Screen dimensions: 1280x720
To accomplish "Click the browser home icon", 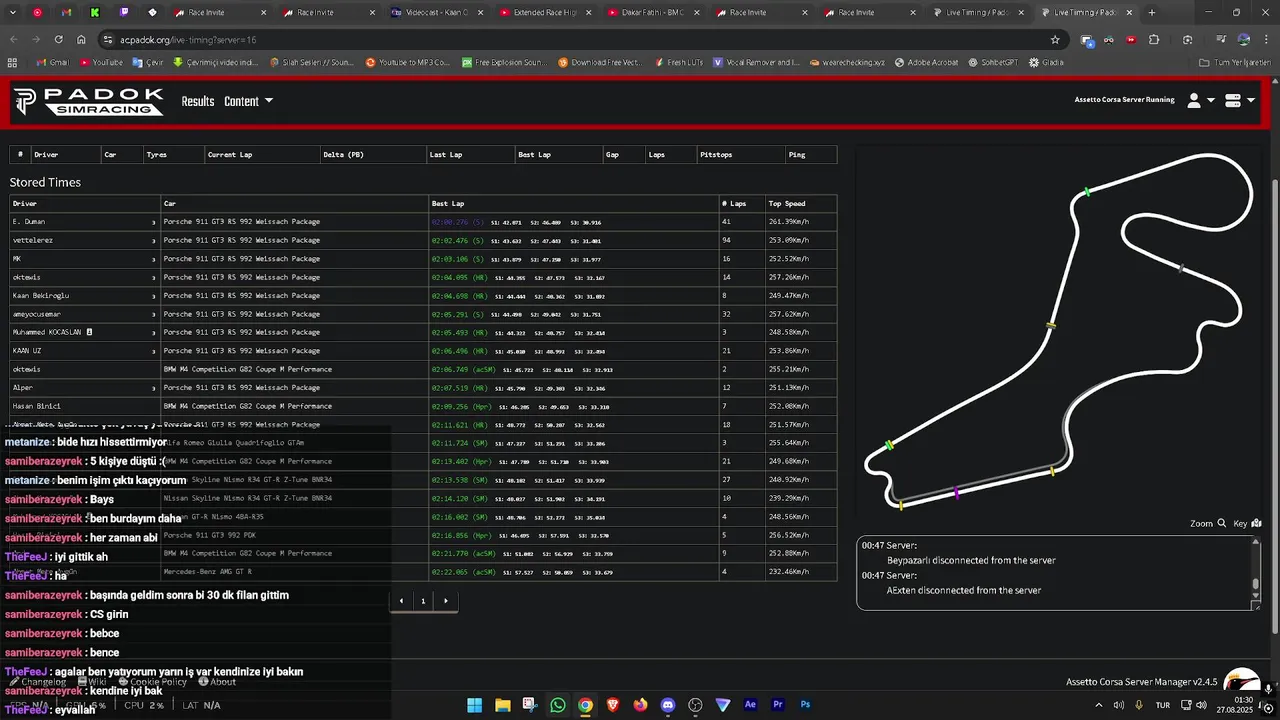I will [82, 39].
